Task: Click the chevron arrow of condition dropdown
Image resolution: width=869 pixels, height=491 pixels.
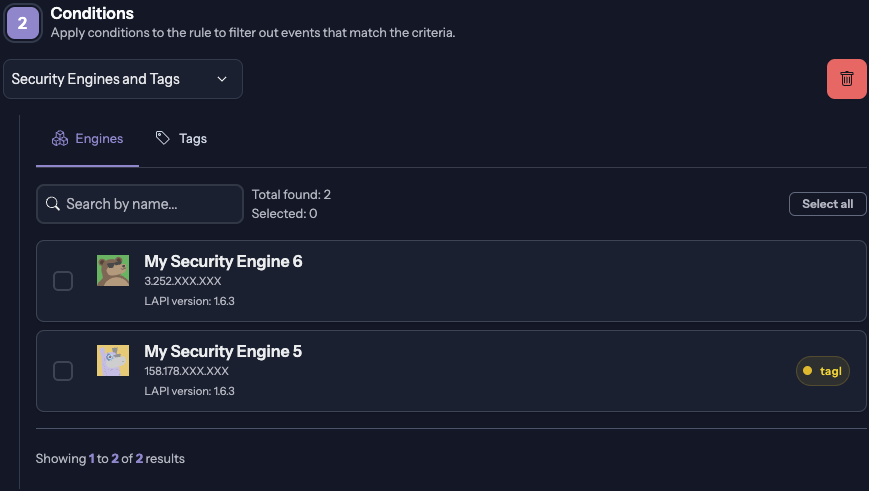Action: click(x=222, y=79)
